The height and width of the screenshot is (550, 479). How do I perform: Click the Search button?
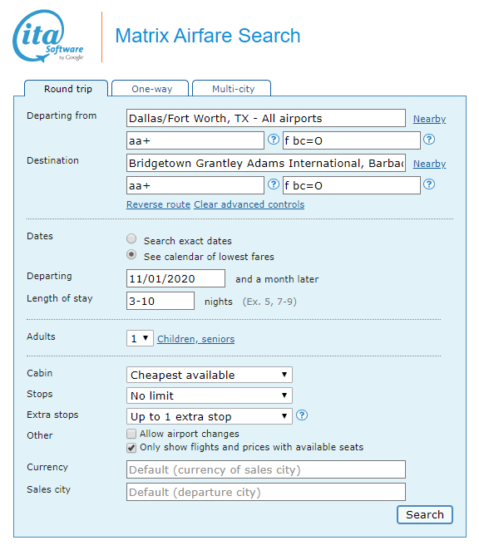(425, 515)
